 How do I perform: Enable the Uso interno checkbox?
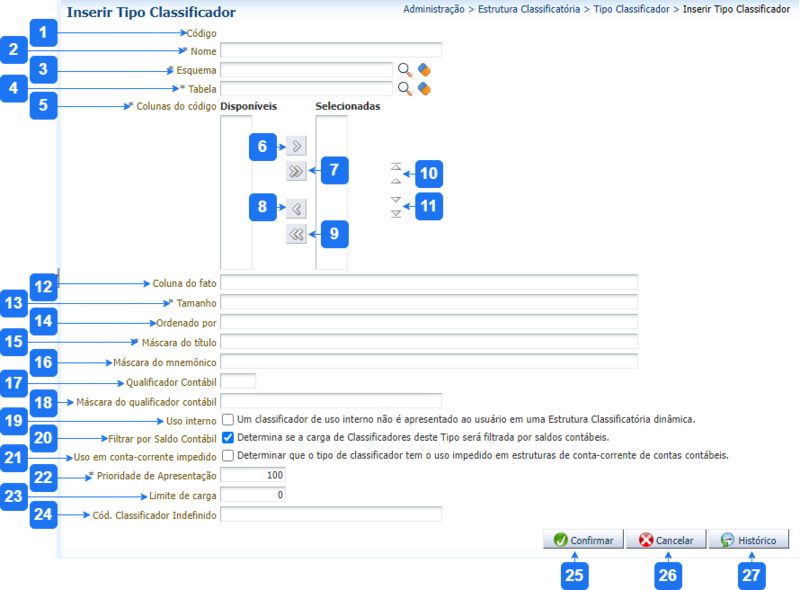tap(229, 420)
